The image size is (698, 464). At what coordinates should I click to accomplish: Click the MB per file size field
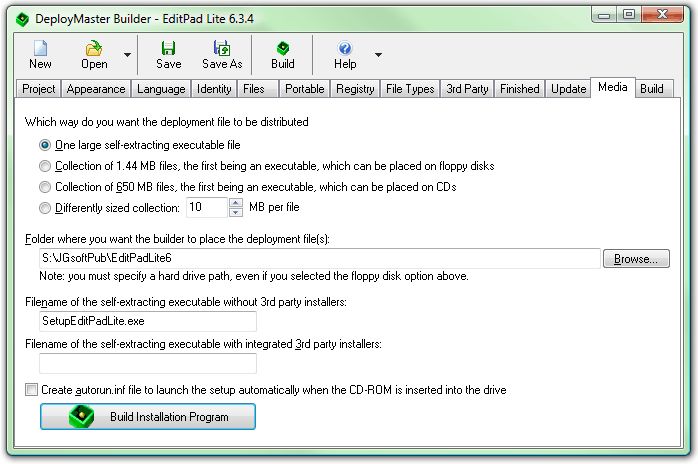tap(207, 208)
